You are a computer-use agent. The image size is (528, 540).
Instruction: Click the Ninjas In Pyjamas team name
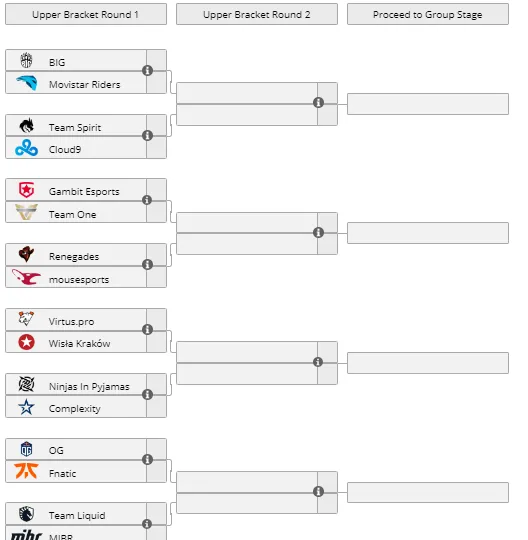pyautogui.click(x=89, y=387)
